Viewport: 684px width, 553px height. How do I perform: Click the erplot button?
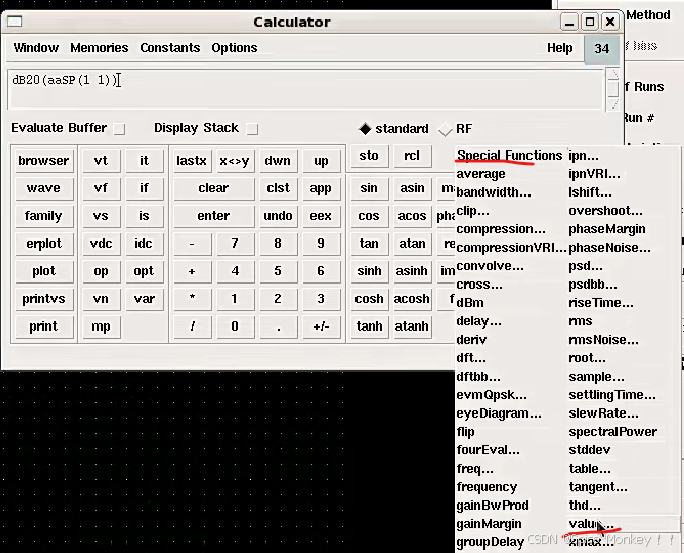[44, 243]
